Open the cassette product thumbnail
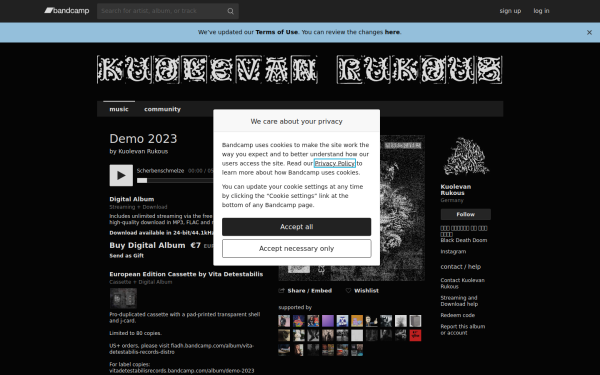Viewport: 600px width, 375px height. [123, 298]
